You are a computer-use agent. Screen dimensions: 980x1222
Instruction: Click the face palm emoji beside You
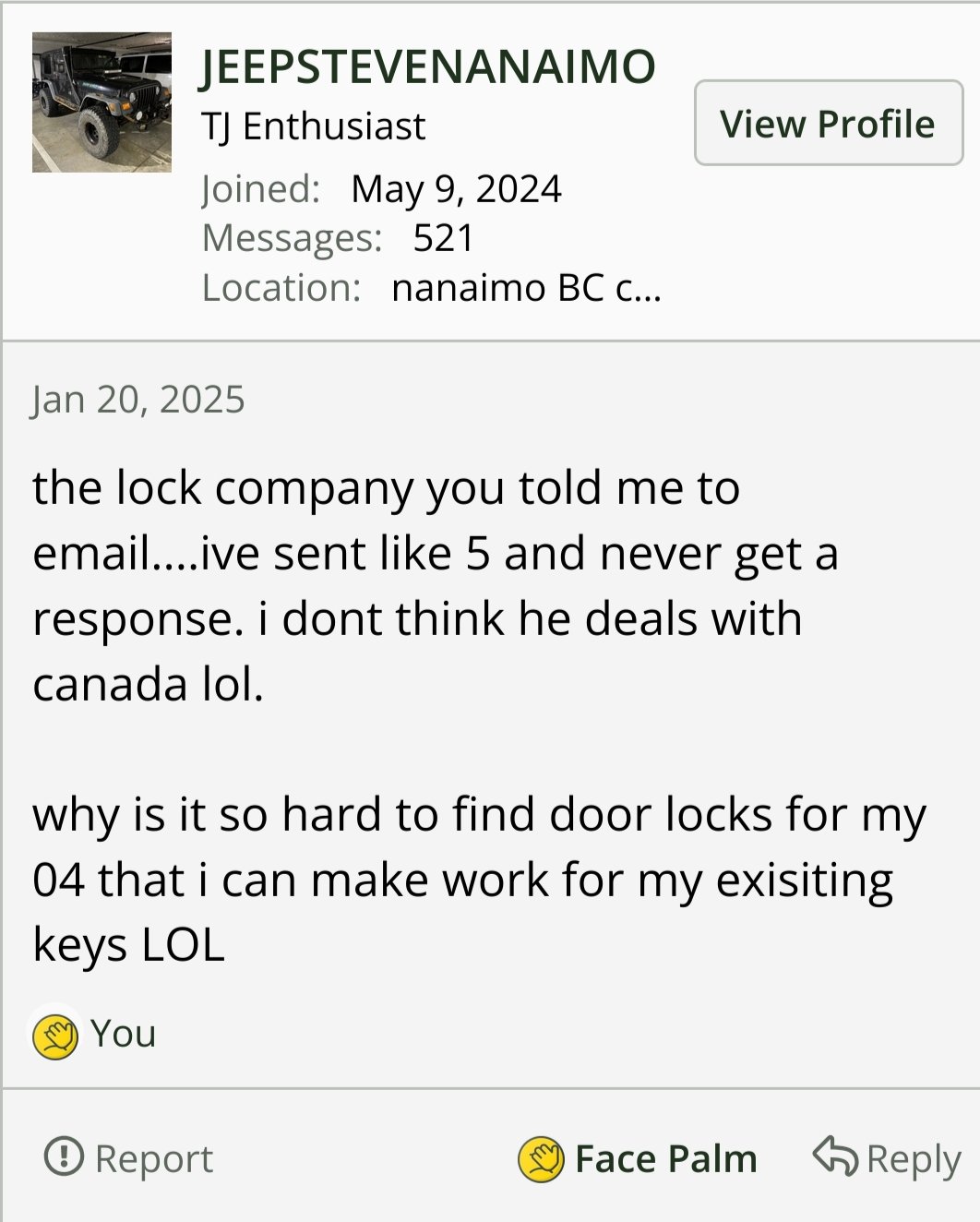[55, 1035]
